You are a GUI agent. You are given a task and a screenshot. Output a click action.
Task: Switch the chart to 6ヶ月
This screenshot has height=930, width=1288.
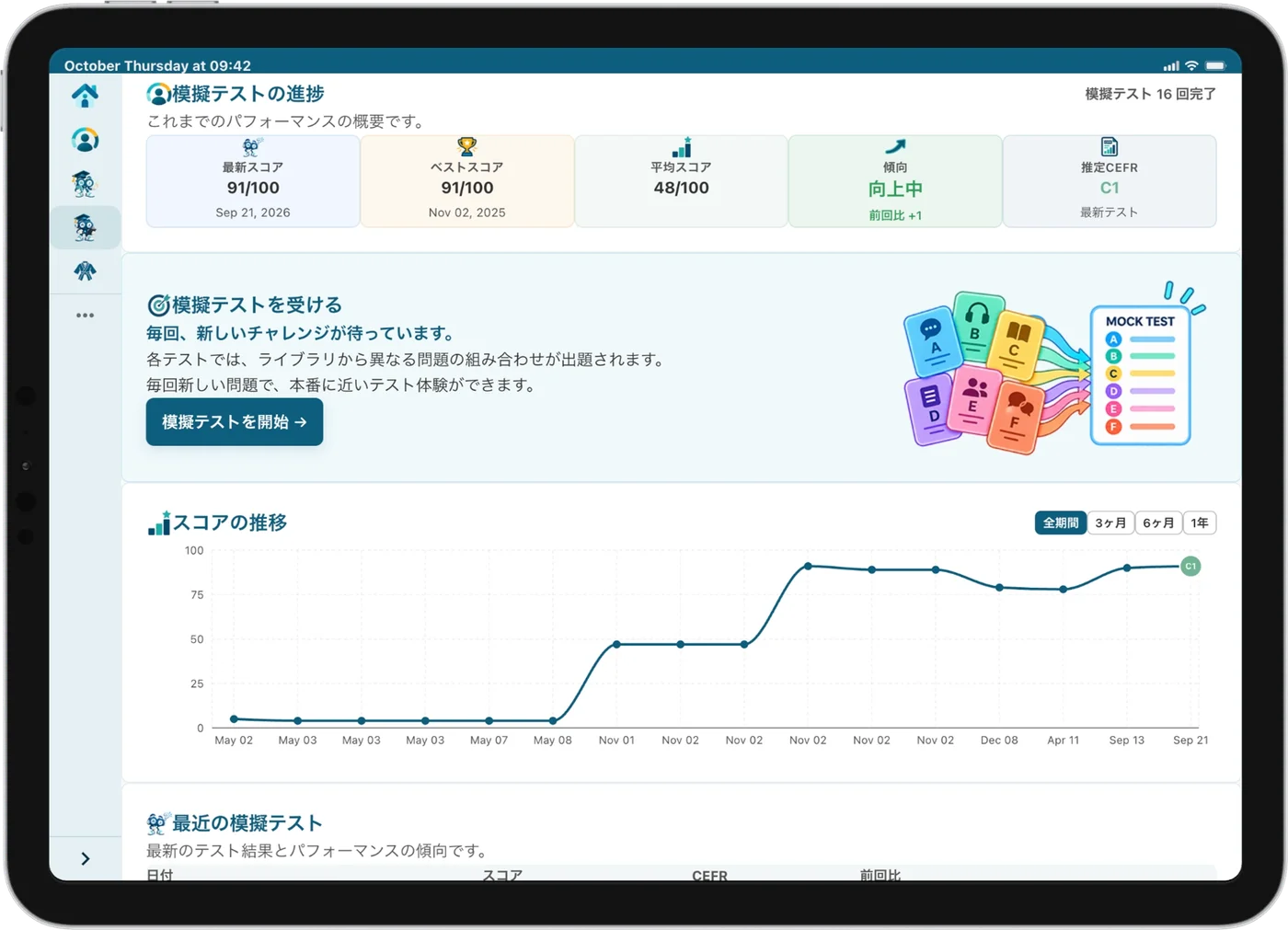point(1158,522)
